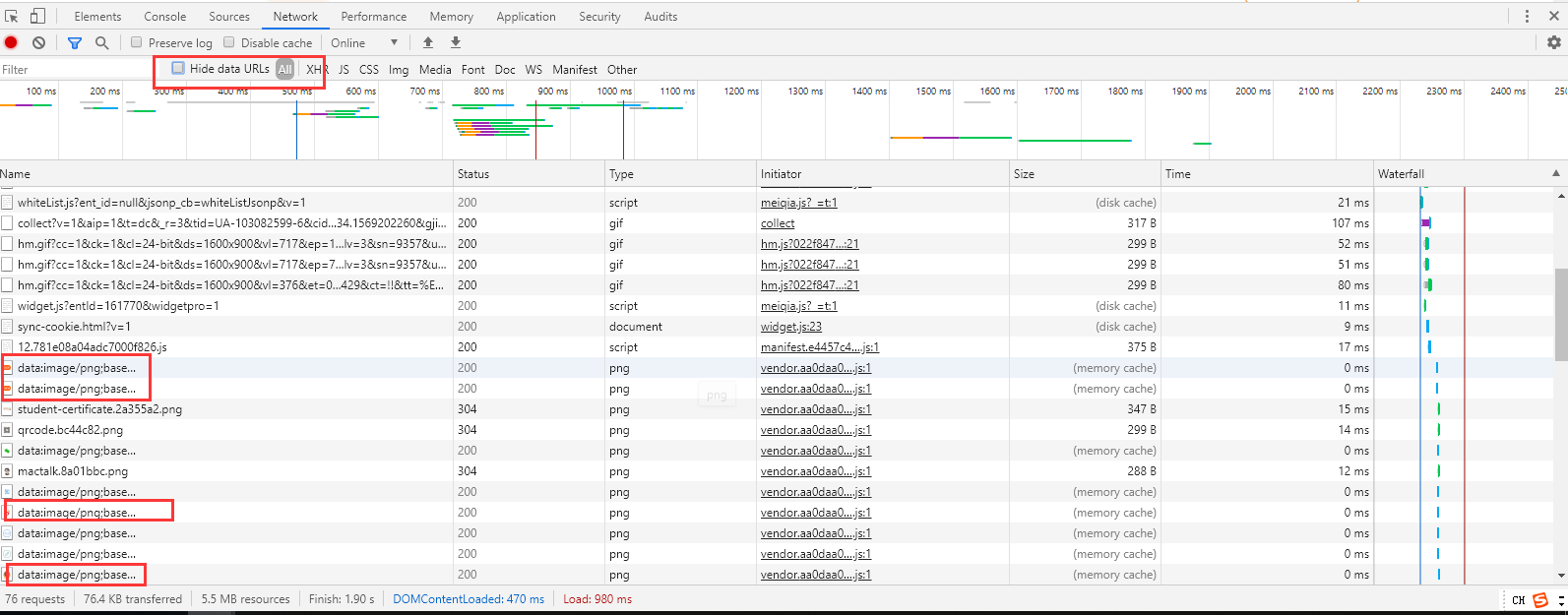Filter requests by CSS
The image size is (1568, 615).
[x=369, y=70]
